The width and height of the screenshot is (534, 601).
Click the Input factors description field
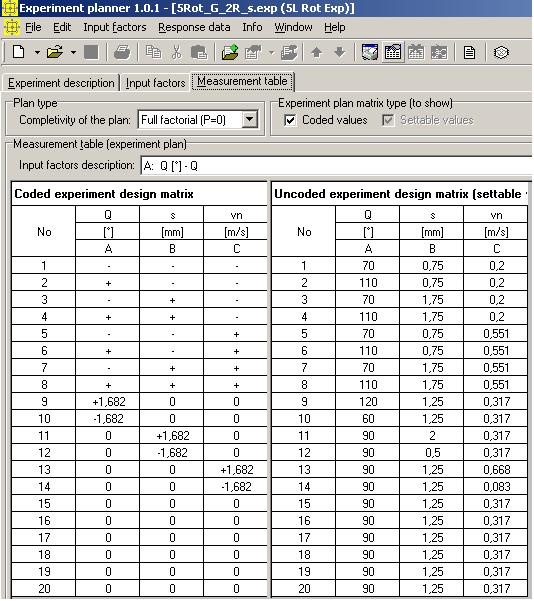tap(337, 166)
